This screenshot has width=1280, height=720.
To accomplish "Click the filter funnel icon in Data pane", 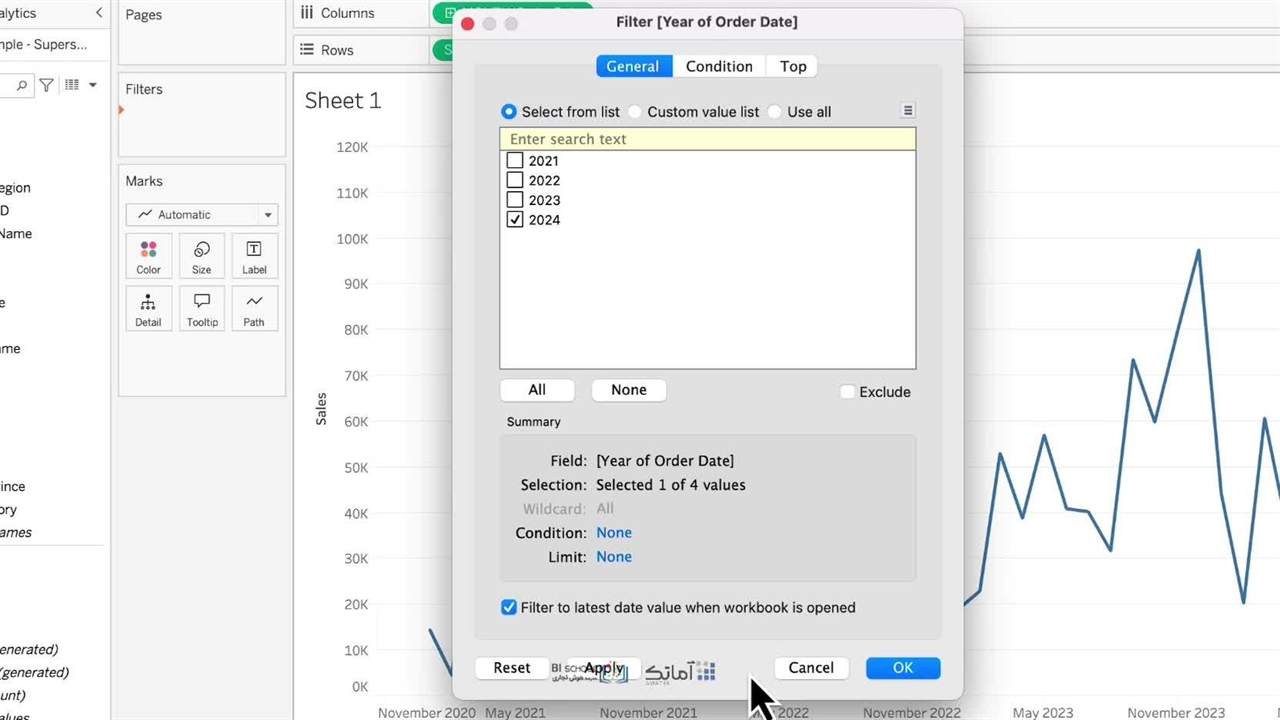I will pyautogui.click(x=46, y=86).
